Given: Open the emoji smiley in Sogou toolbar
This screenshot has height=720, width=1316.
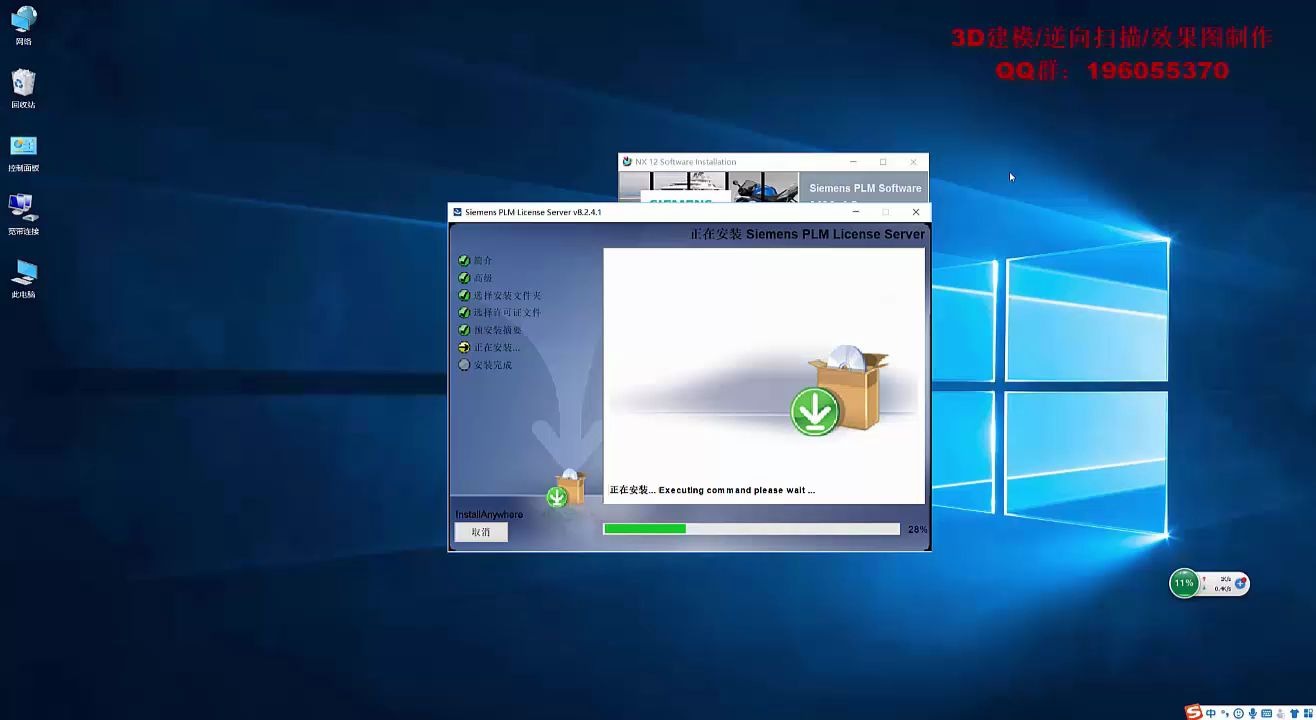Looking at the screenshot, I should click(x=1239, y=713).
